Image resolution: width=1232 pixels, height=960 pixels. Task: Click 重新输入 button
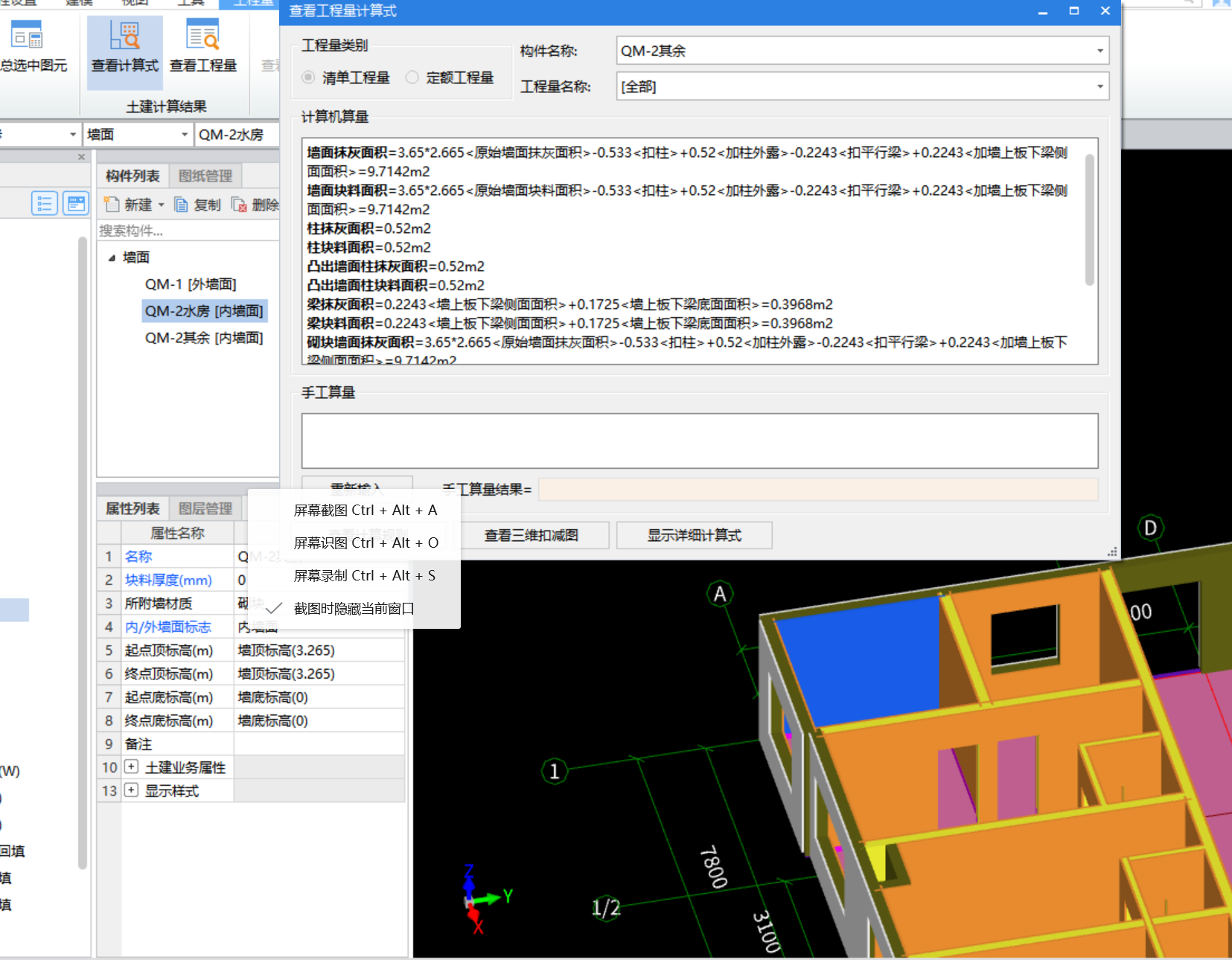tap(357, 488)
